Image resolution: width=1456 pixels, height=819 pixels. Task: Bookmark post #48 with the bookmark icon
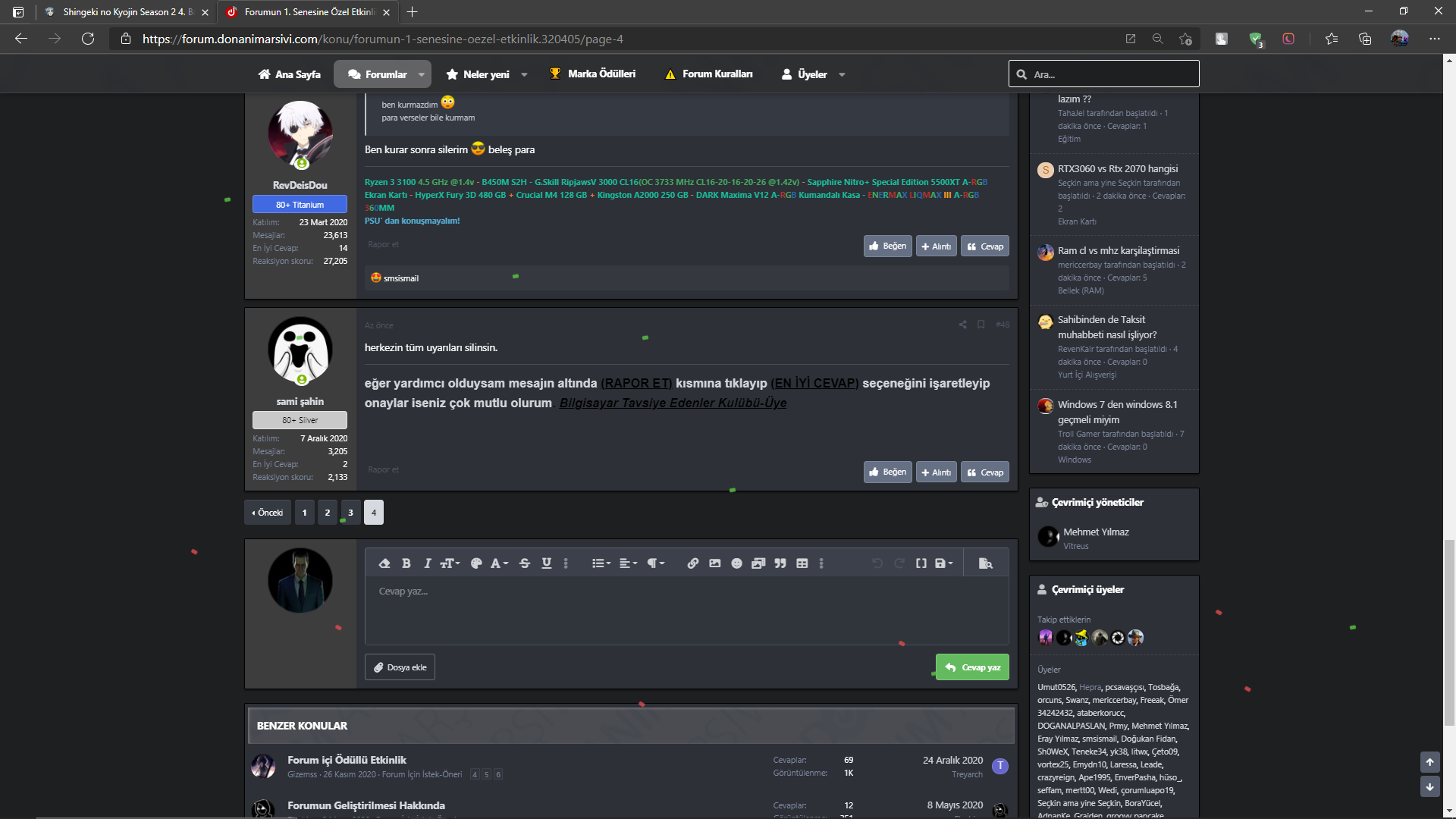click(x=981, y=325)
